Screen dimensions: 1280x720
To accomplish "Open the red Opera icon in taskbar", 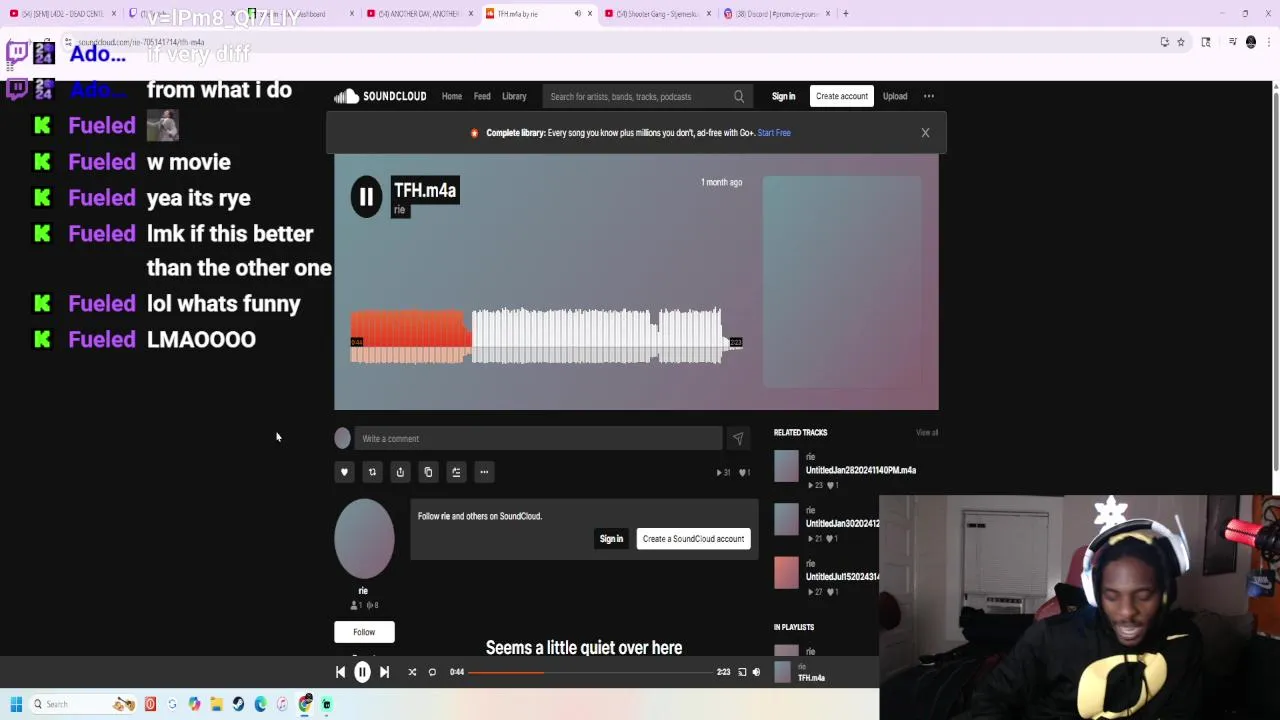I will tap(150, 704).
